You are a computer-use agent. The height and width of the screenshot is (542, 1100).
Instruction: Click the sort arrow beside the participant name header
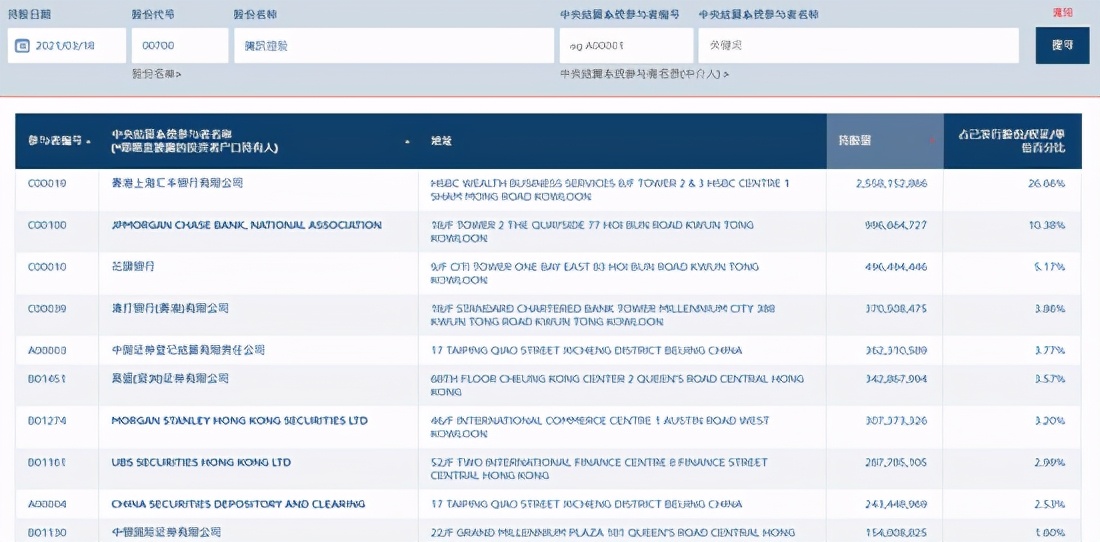407,141
